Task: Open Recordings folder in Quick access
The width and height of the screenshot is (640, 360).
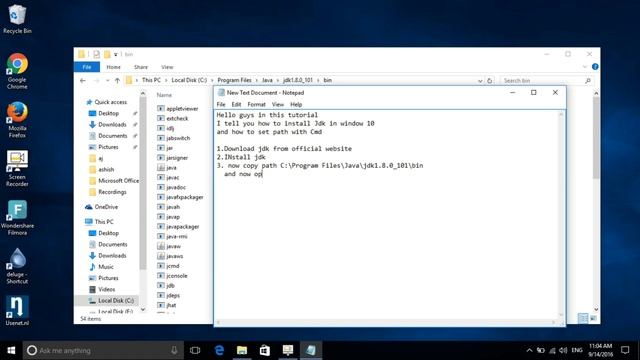Action: (112, 192)
